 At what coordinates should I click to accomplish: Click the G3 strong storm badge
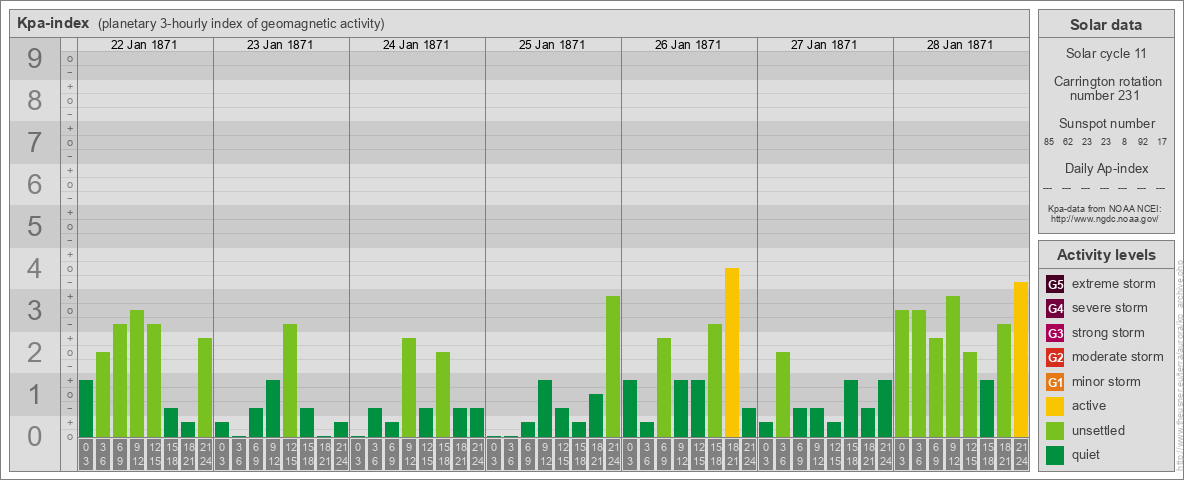coord(1055,333)
